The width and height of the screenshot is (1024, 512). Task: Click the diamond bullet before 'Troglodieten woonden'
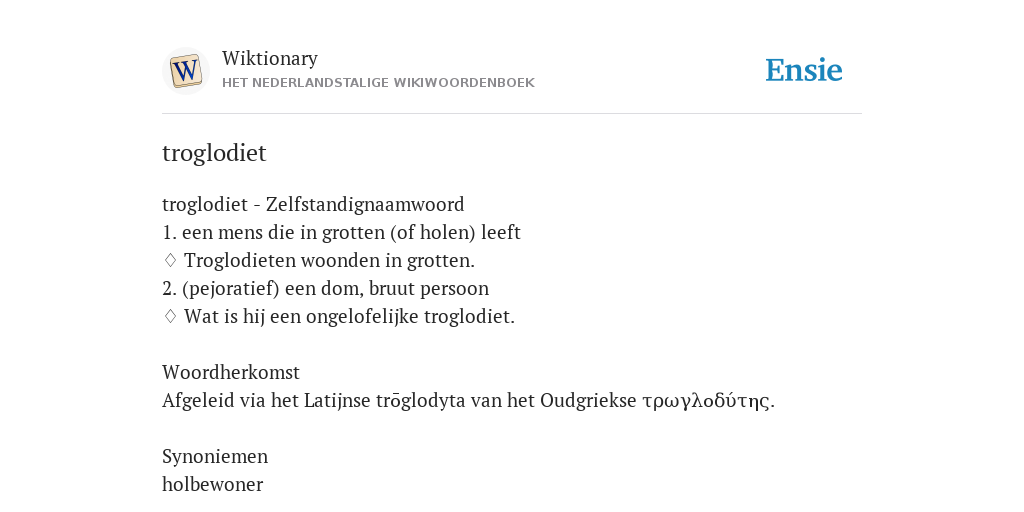coord(170,261)
